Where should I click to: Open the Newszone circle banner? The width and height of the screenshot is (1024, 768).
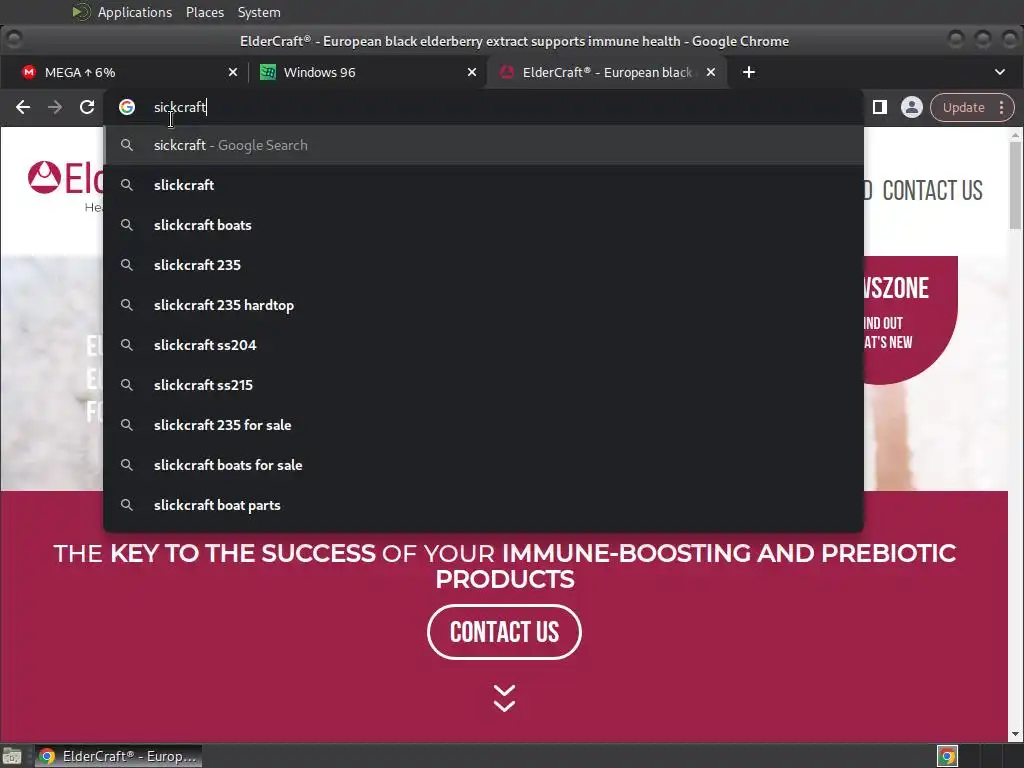click(910, 320)
